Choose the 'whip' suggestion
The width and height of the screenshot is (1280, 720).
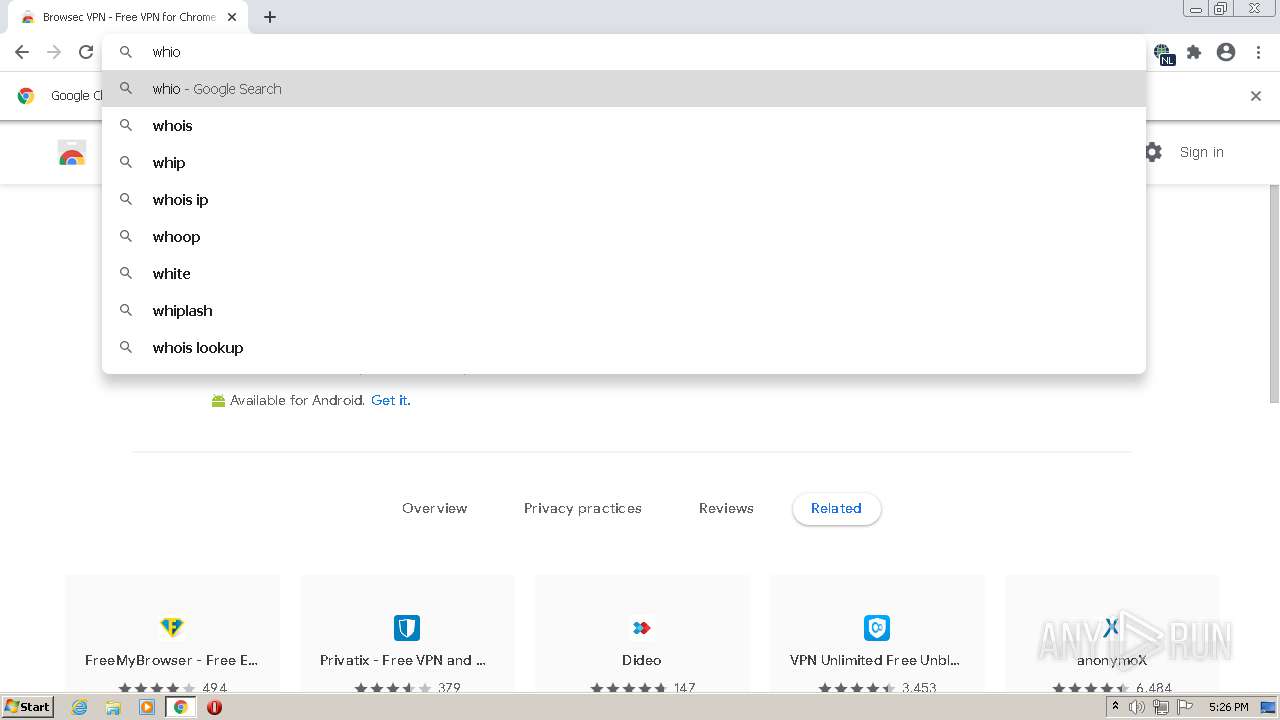coord(624,163)
